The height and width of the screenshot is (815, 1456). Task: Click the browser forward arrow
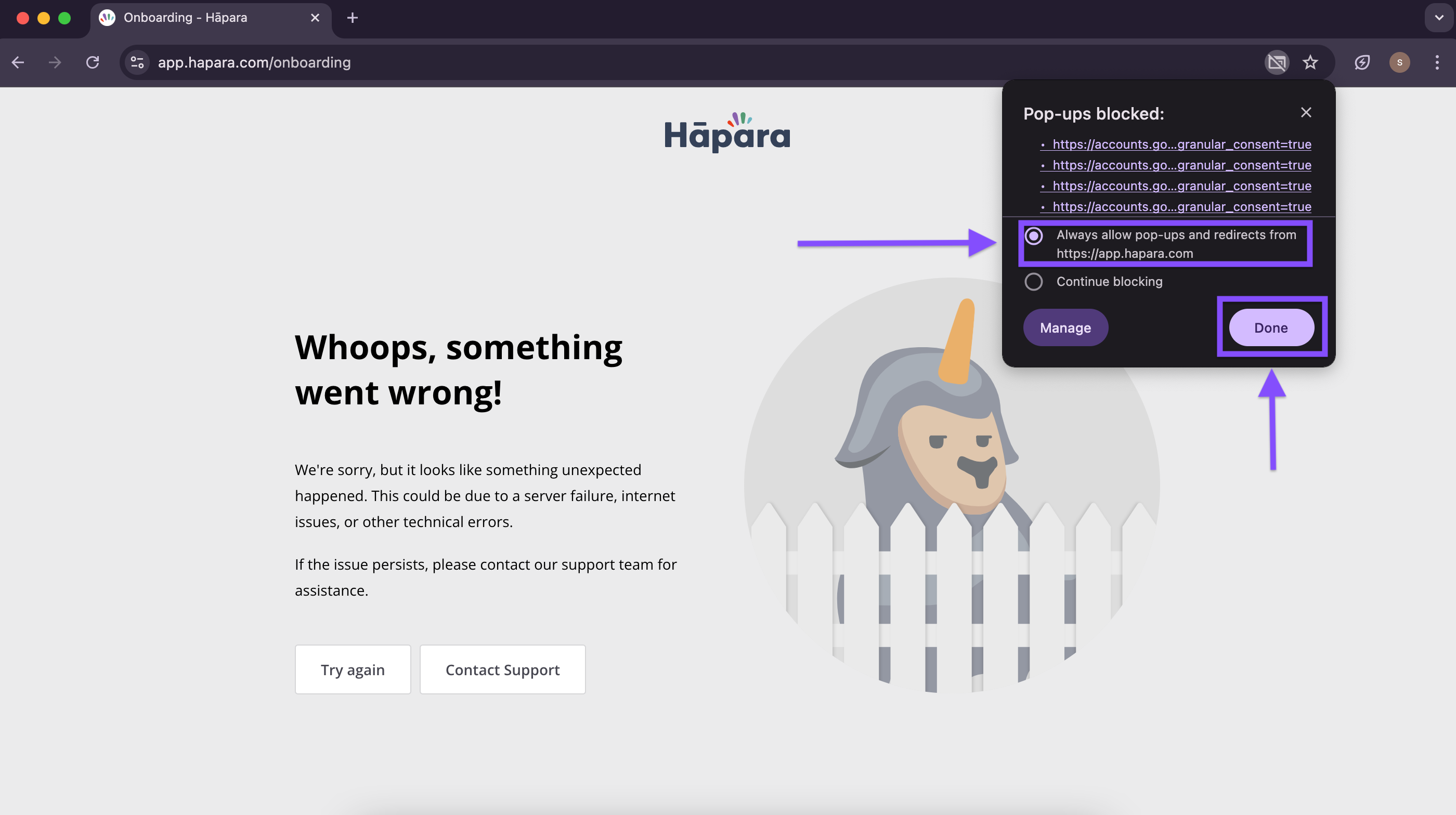point(55,62)
